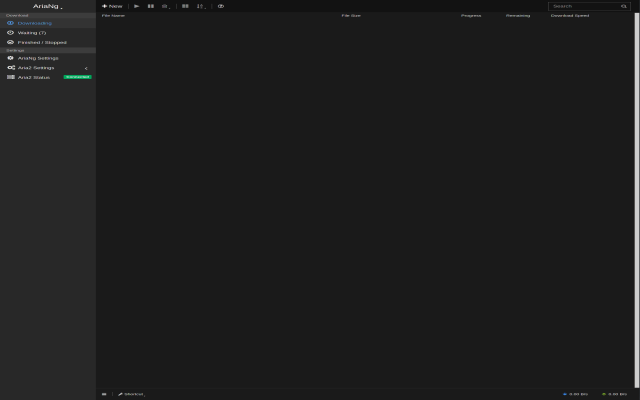Pause selected tasks with pause icon
This screenshot has height=400, width=640.
[x=151, y=6]
